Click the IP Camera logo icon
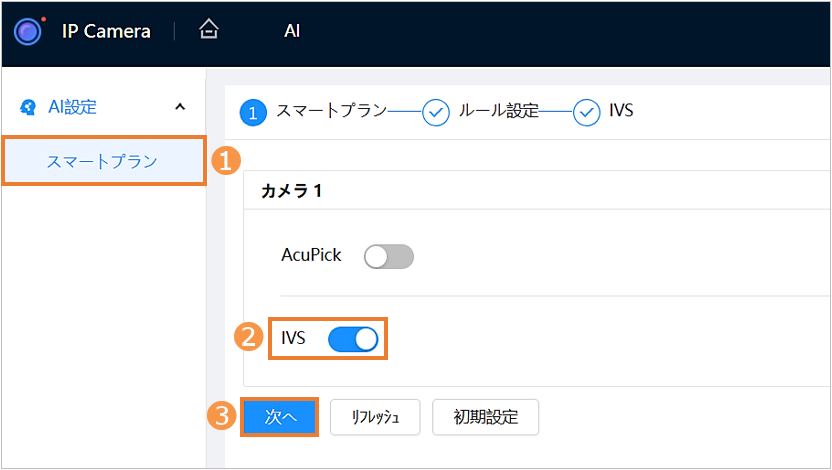832x470 pixels. tap(29, 31)
